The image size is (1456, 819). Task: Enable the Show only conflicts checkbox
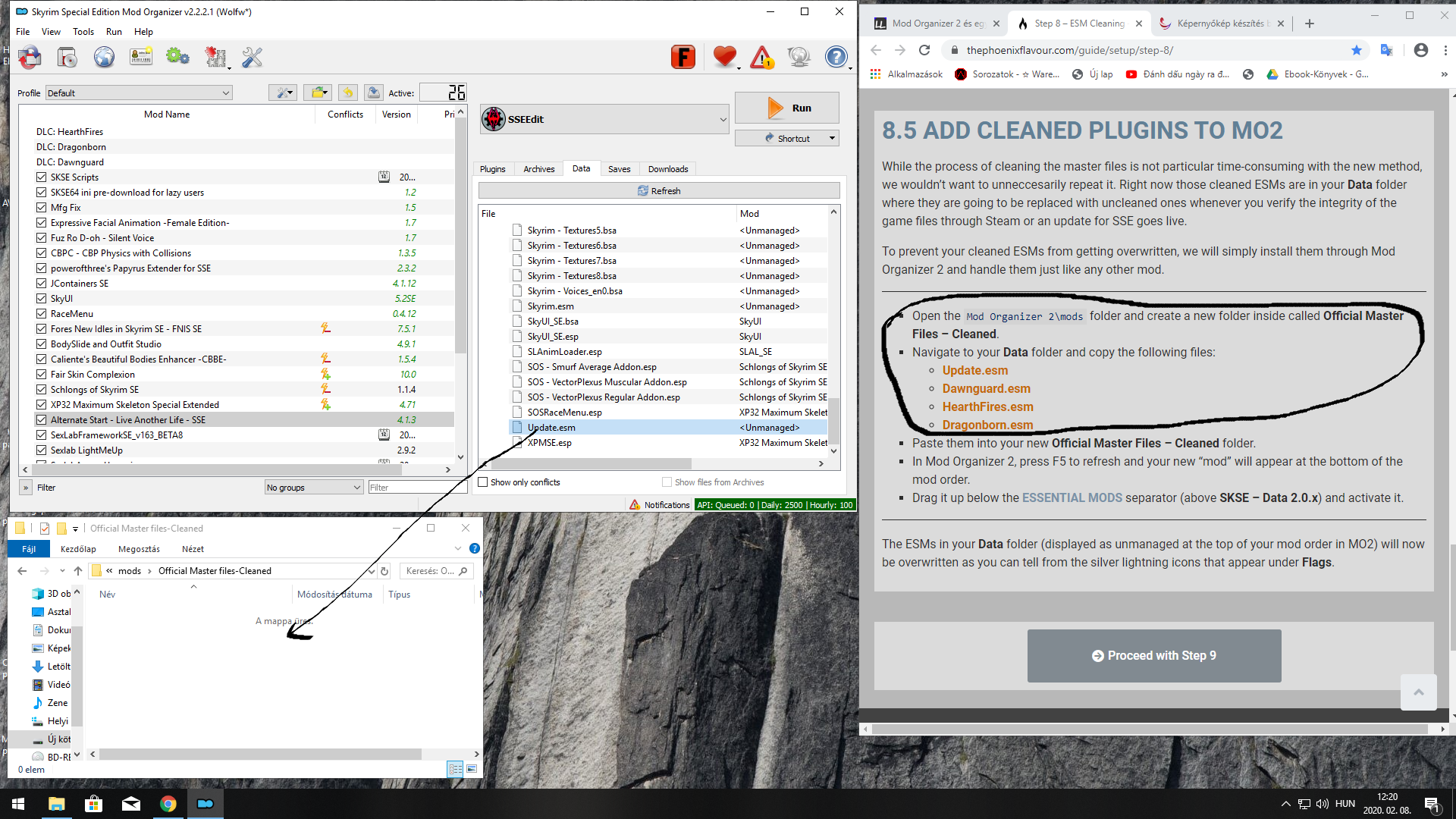(483, 482)
